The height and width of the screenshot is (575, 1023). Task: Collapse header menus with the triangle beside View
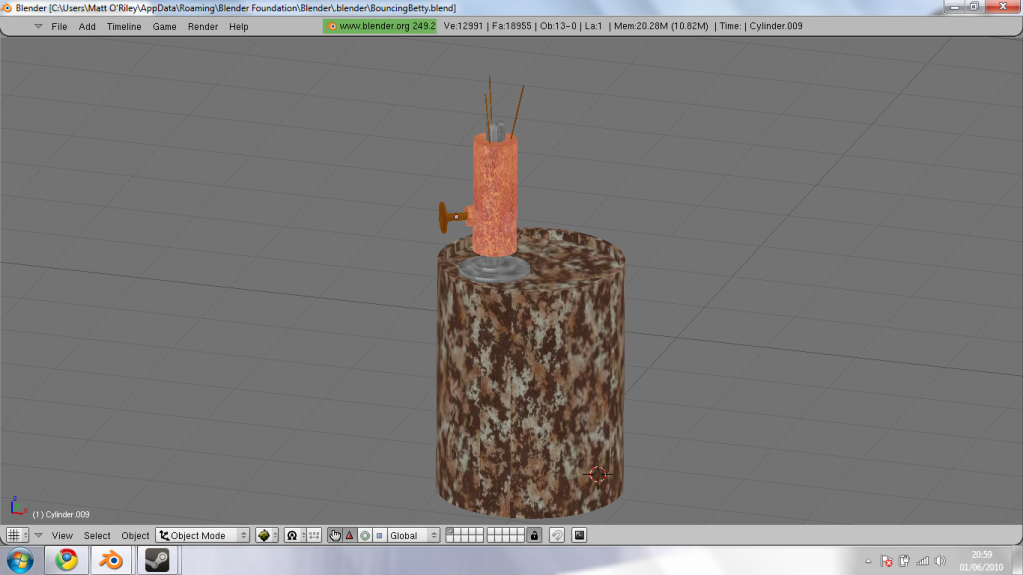(x=38, y=535)
